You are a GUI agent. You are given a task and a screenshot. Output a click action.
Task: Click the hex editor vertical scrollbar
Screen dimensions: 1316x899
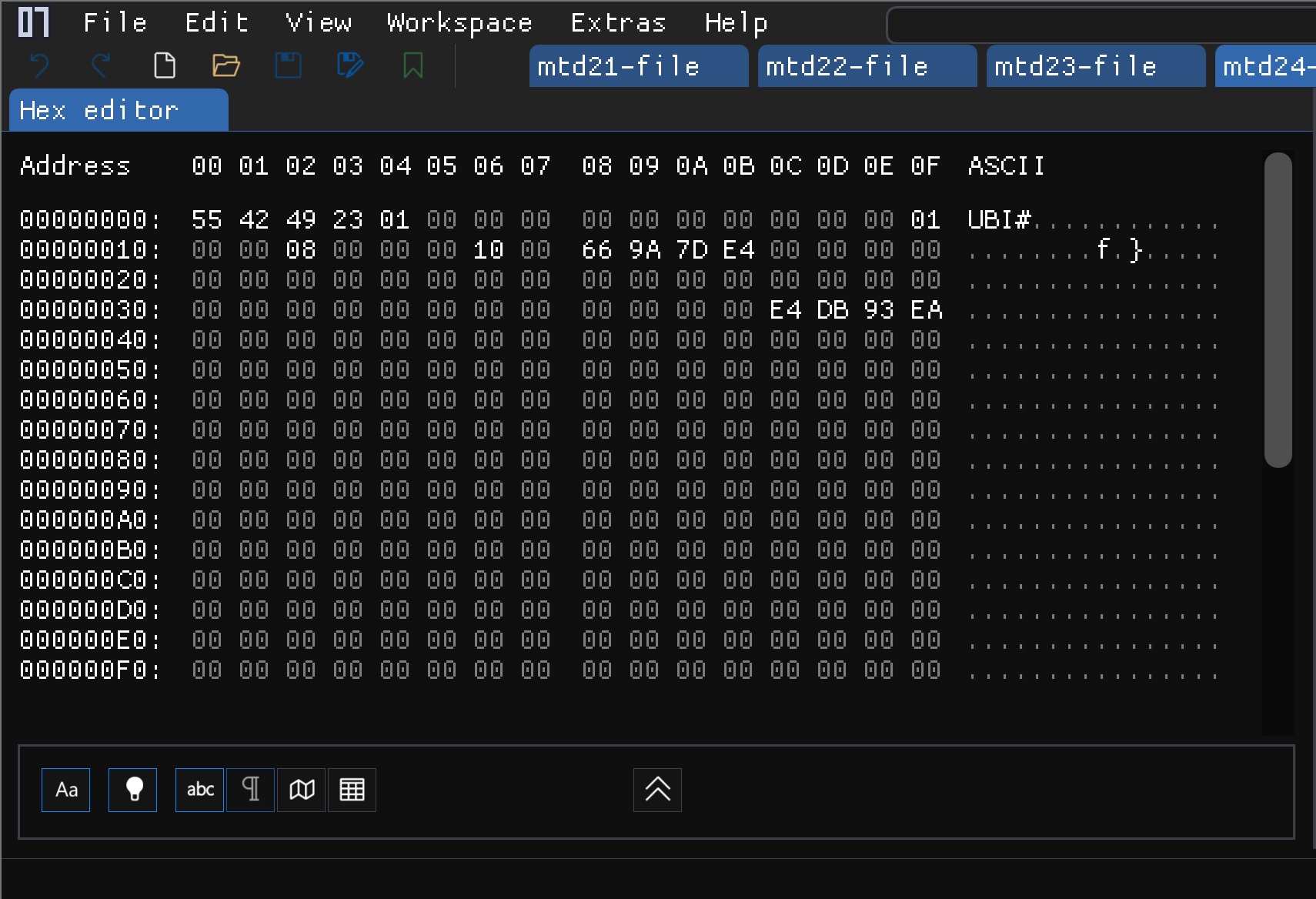[1278, 309]
